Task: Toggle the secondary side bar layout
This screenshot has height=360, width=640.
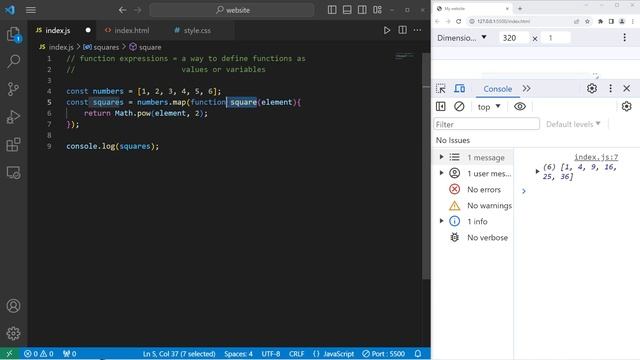Action: [x=362, y=10]
